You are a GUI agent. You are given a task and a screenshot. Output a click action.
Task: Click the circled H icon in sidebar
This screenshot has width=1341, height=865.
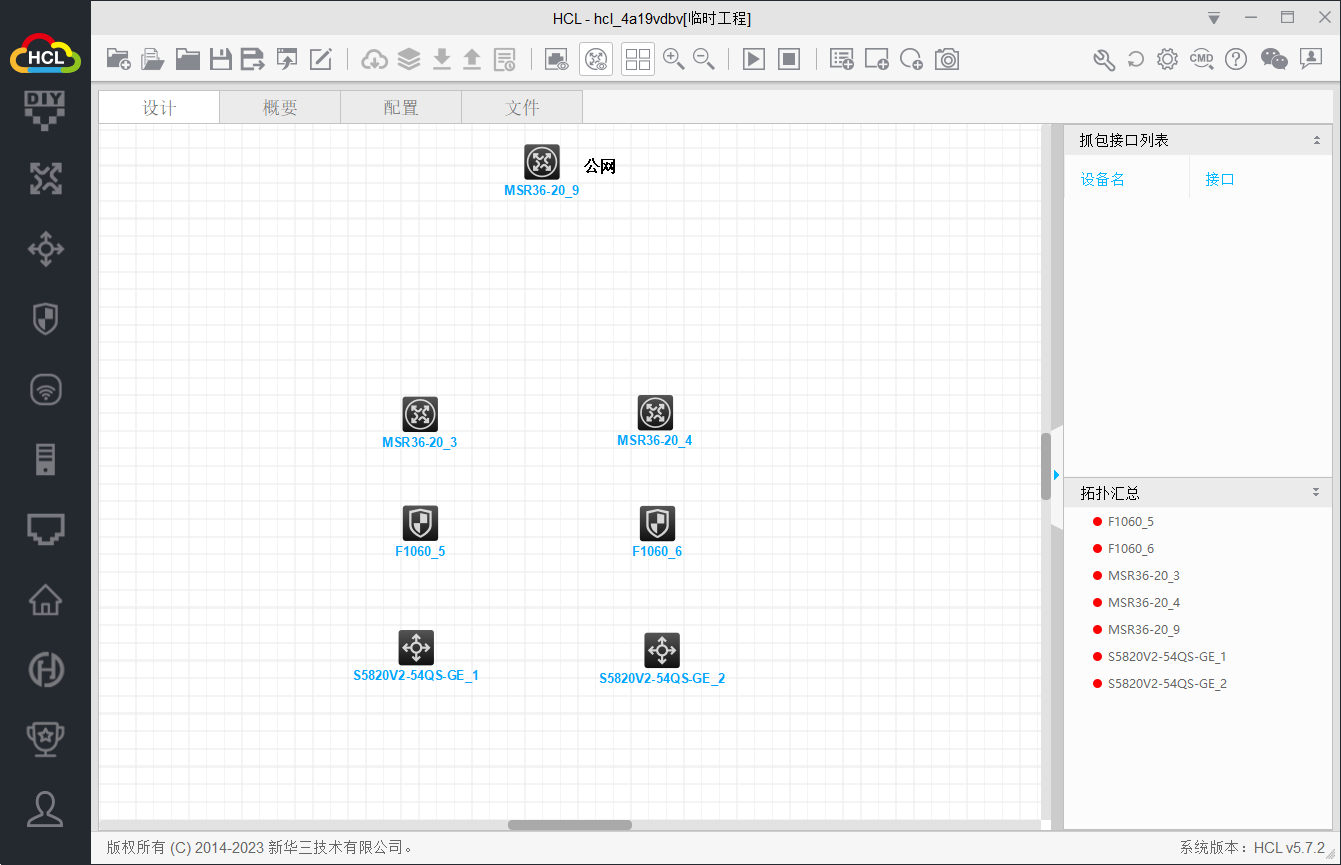click(x=45, y=669)
